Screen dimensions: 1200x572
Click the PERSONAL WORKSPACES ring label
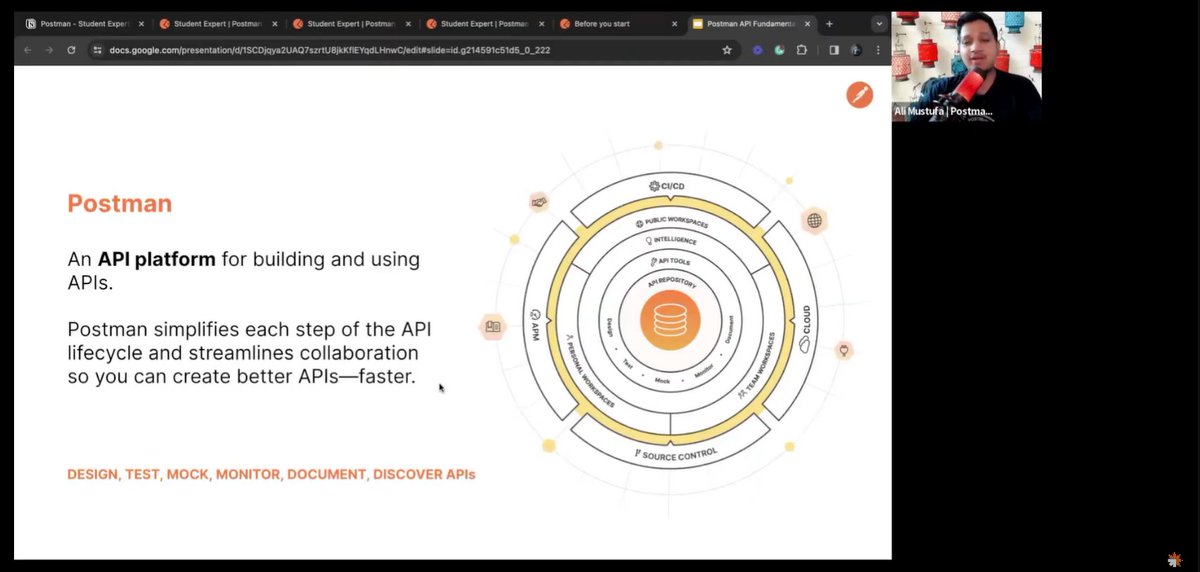(x=588, y=372)
